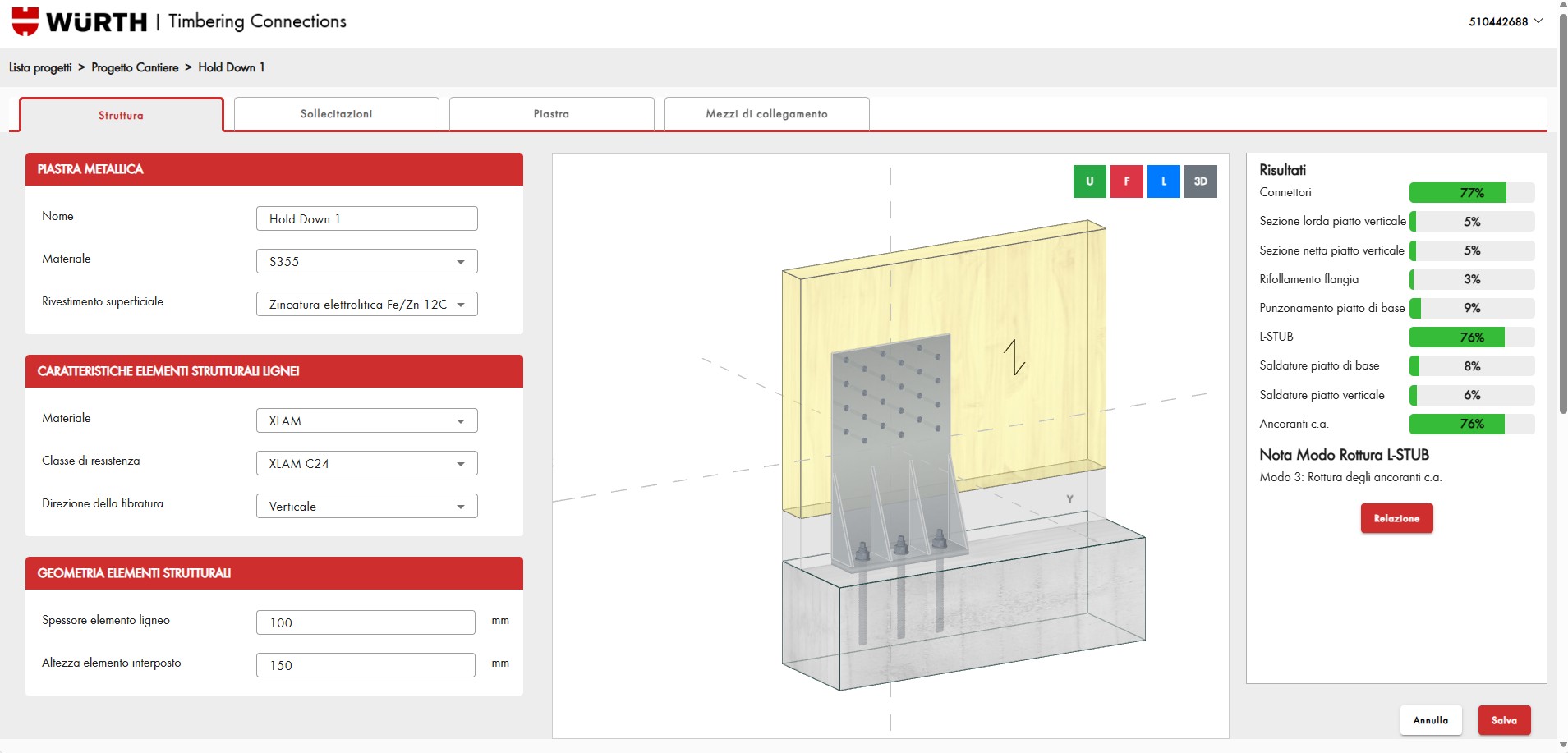This screenshot has height=753, width=1568.
Task: Open the Classe di resistenza dropdown
Action: click(366, 464)
